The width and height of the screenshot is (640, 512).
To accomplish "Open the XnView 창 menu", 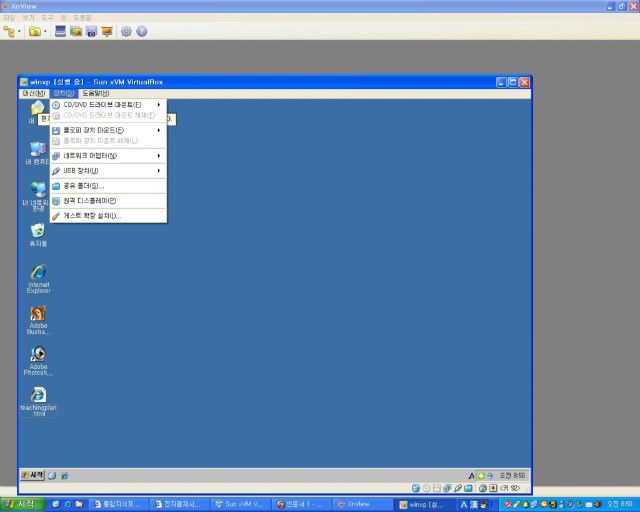I will [x=63, y=18].
